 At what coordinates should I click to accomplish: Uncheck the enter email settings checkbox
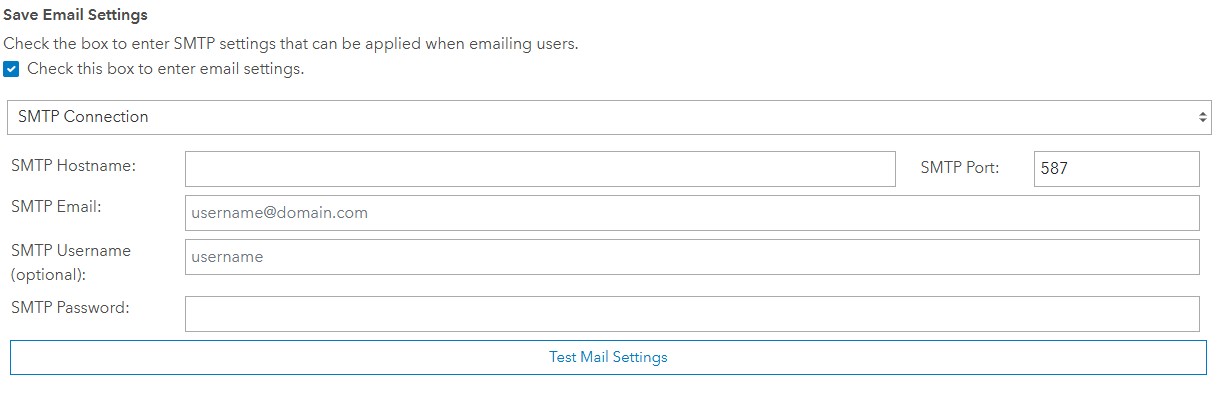click(12, 70)
